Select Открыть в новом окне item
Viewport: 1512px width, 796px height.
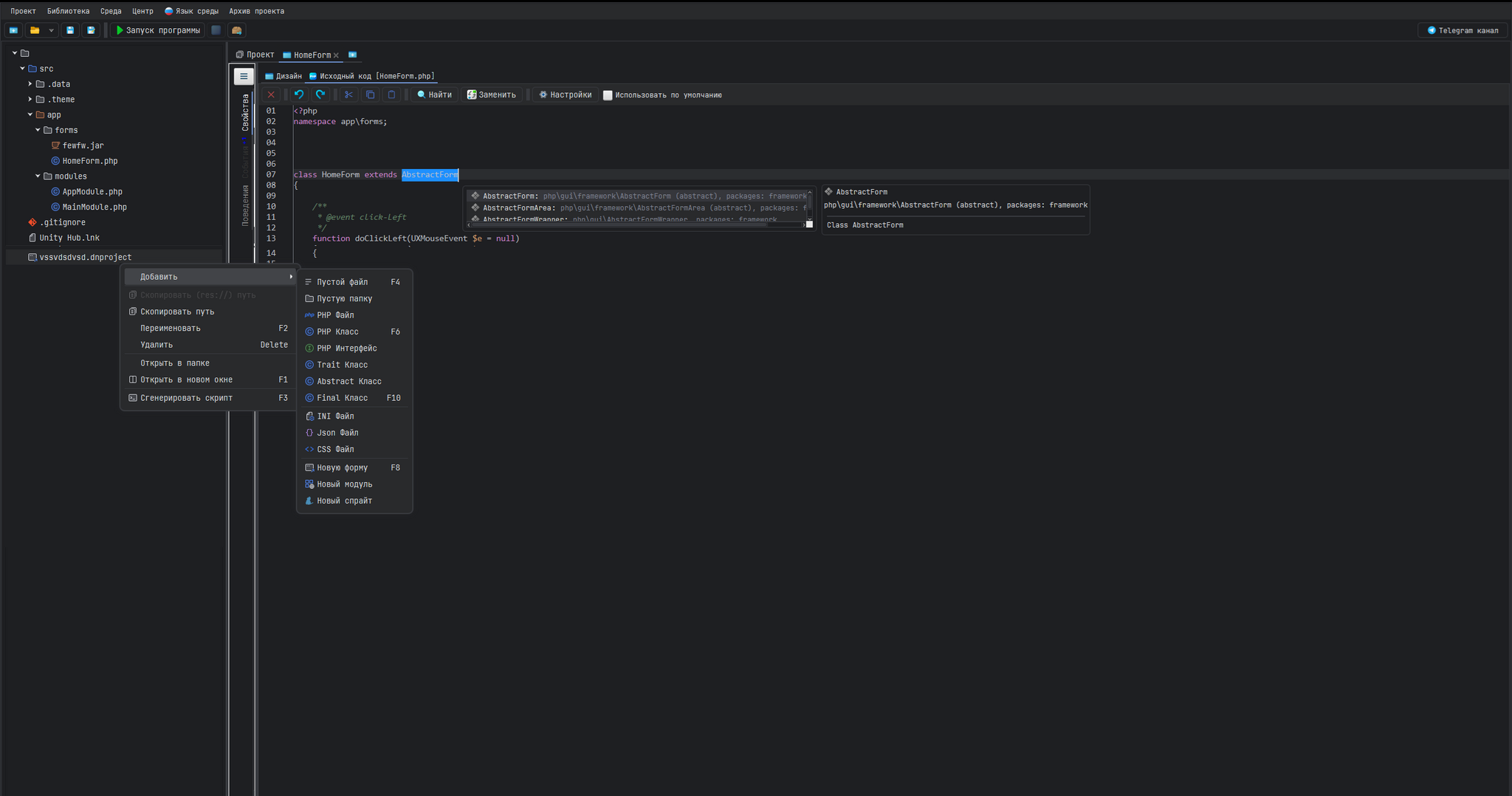(x=210, y=380)
